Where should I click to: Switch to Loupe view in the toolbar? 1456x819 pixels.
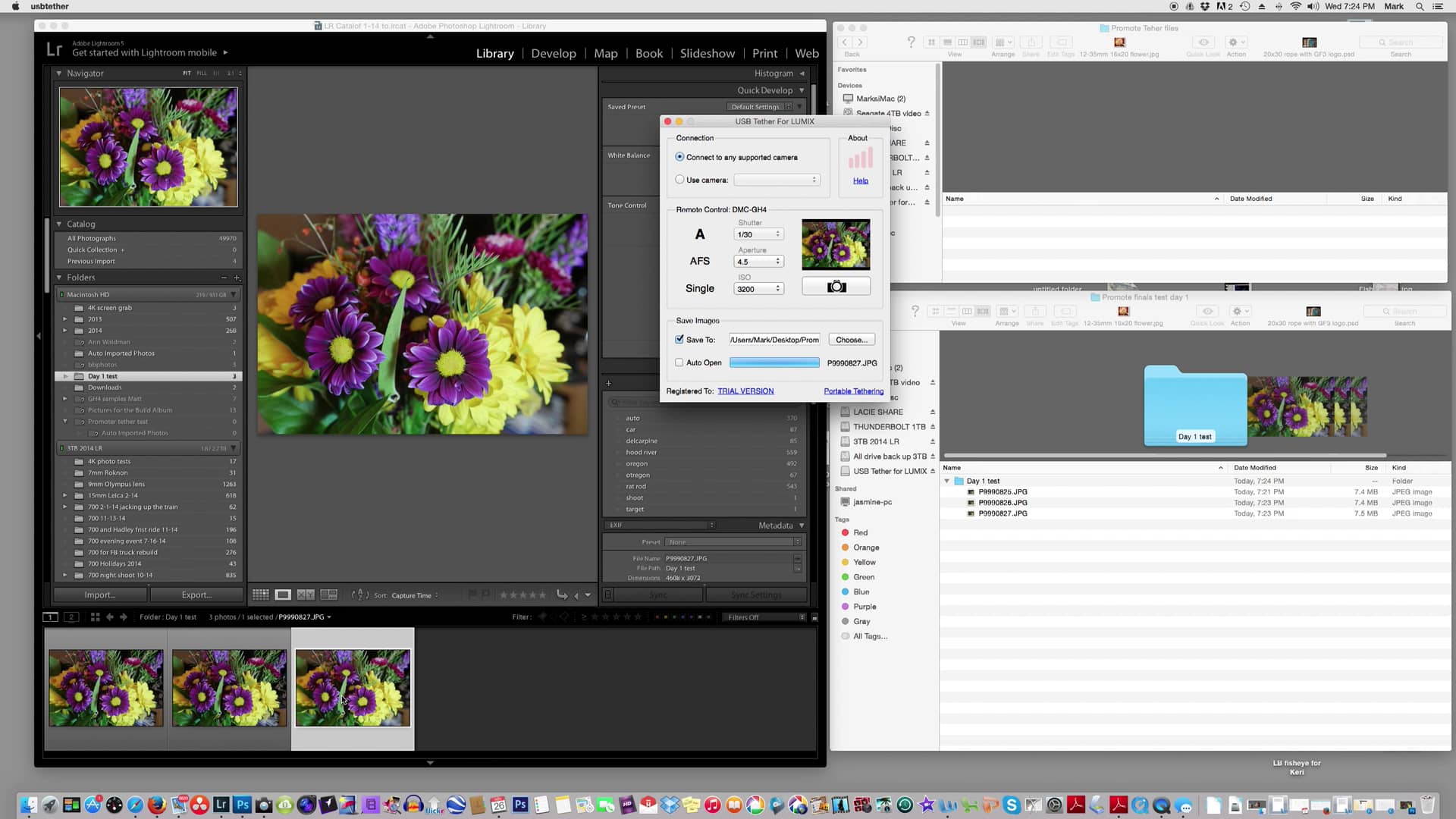tap(283, 595)
